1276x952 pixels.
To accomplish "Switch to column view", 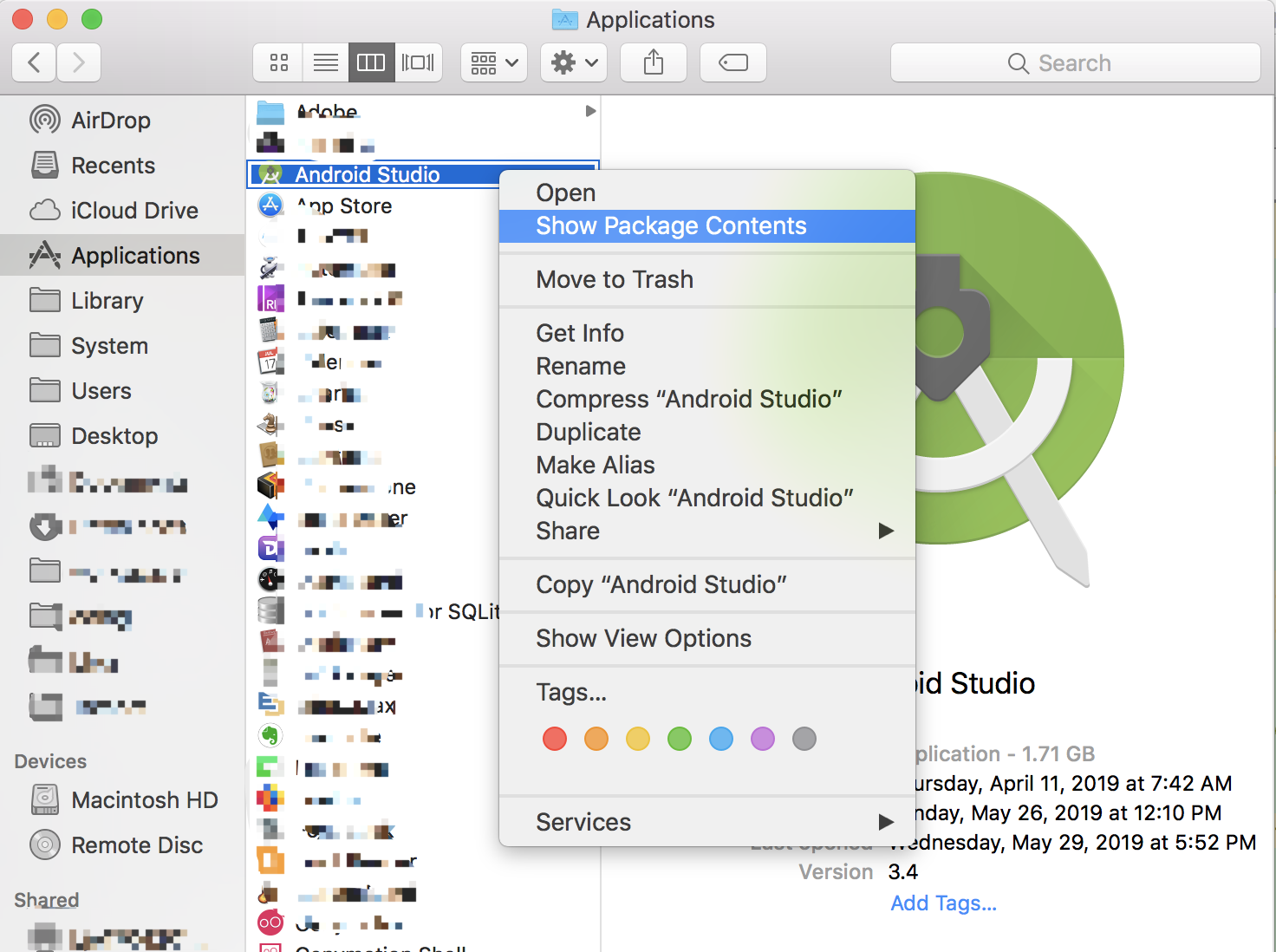I will (371, 62).
